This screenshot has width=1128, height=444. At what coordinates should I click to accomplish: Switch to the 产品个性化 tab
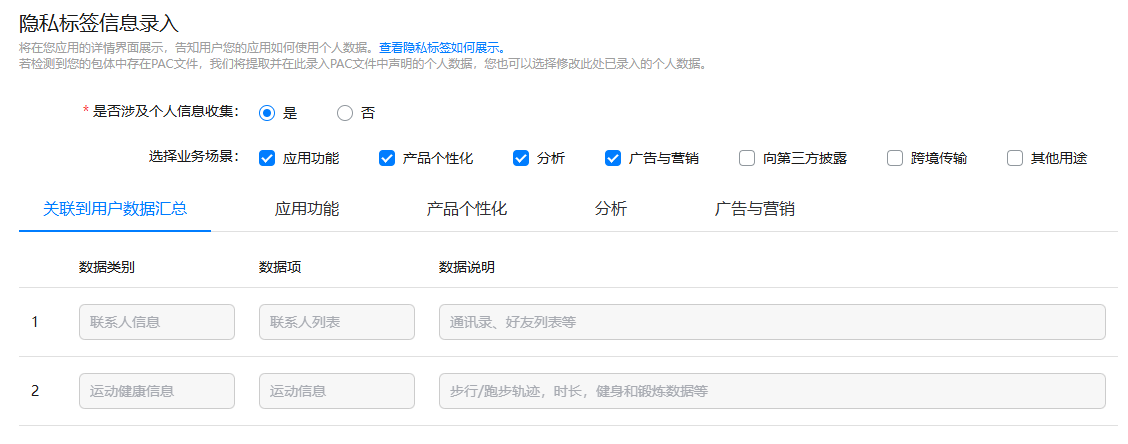(467, 209)
